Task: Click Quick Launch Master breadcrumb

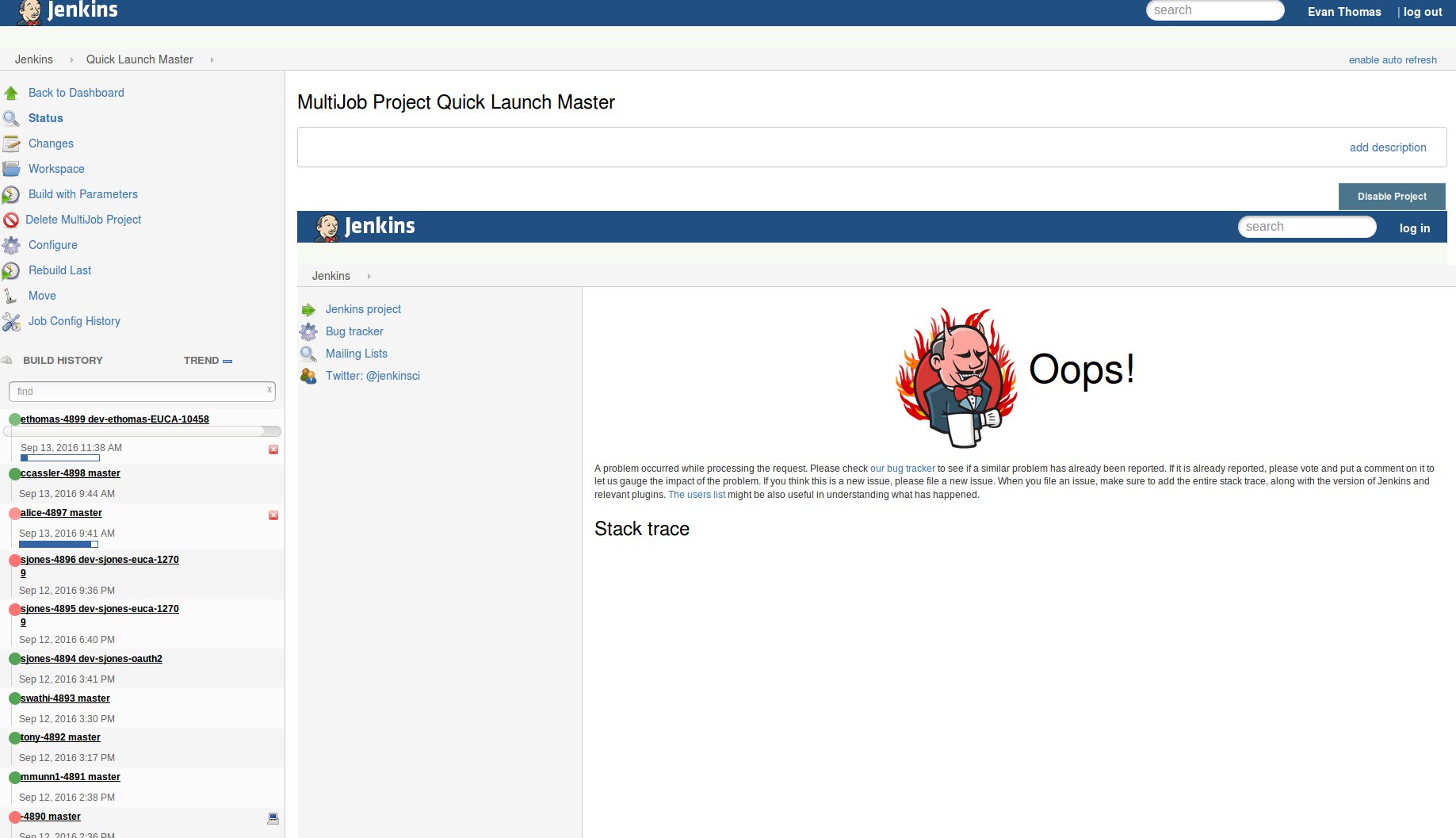Action: (139, 59)
